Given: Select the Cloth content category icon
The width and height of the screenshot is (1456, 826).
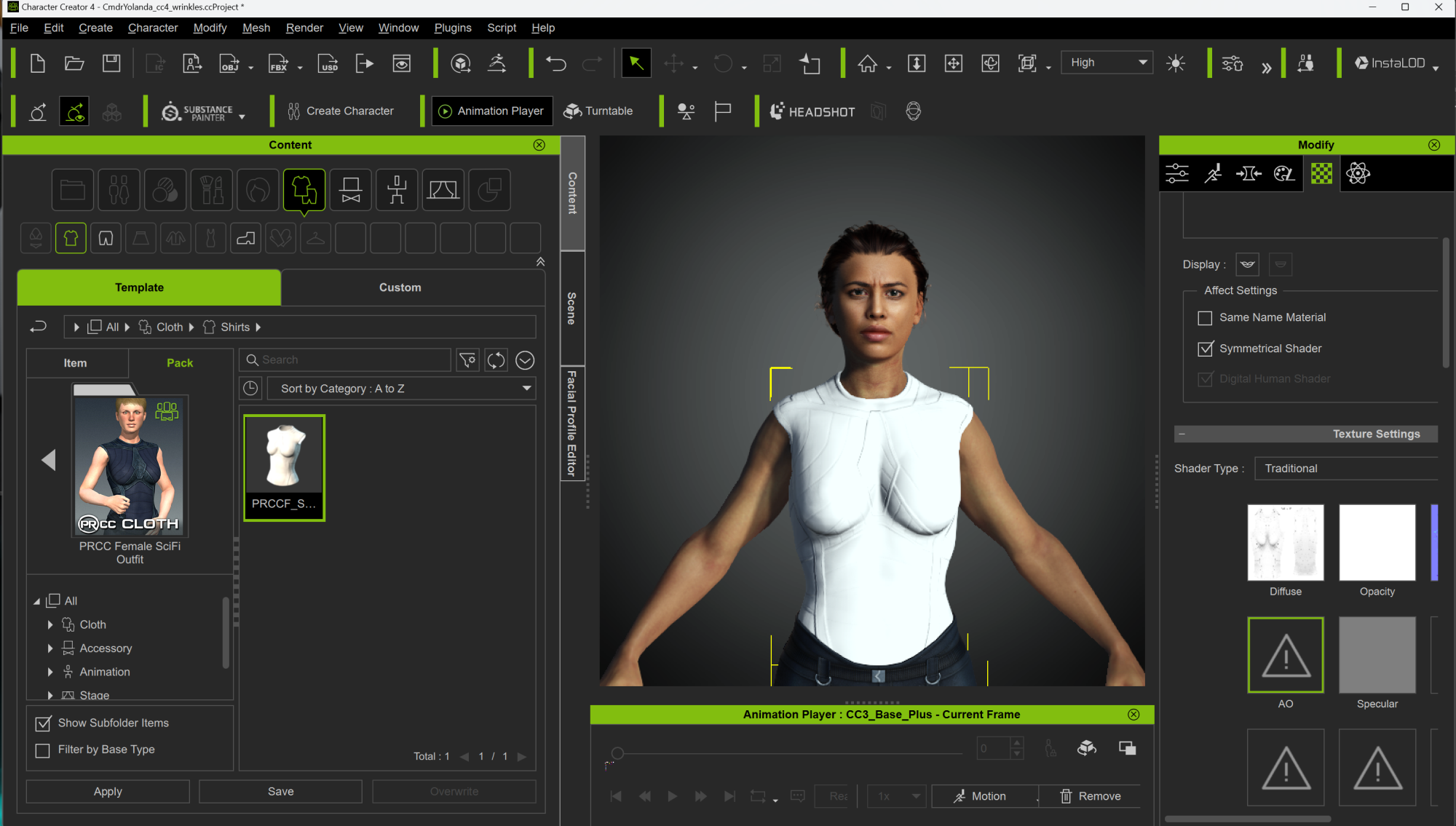Looking at the screenshot, I should click(304, 191).
